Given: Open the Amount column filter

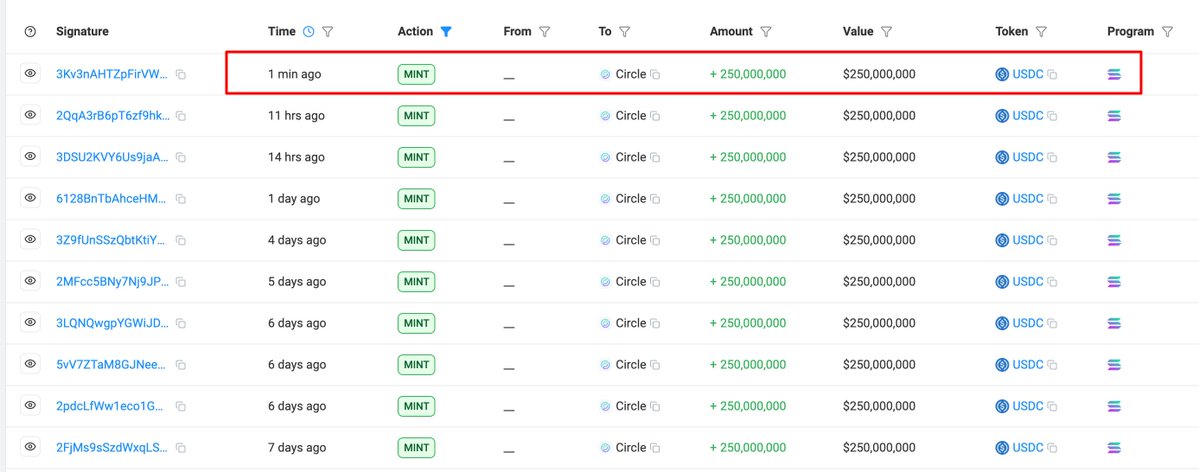Looking at the screenshot, I should click(765, 31).
